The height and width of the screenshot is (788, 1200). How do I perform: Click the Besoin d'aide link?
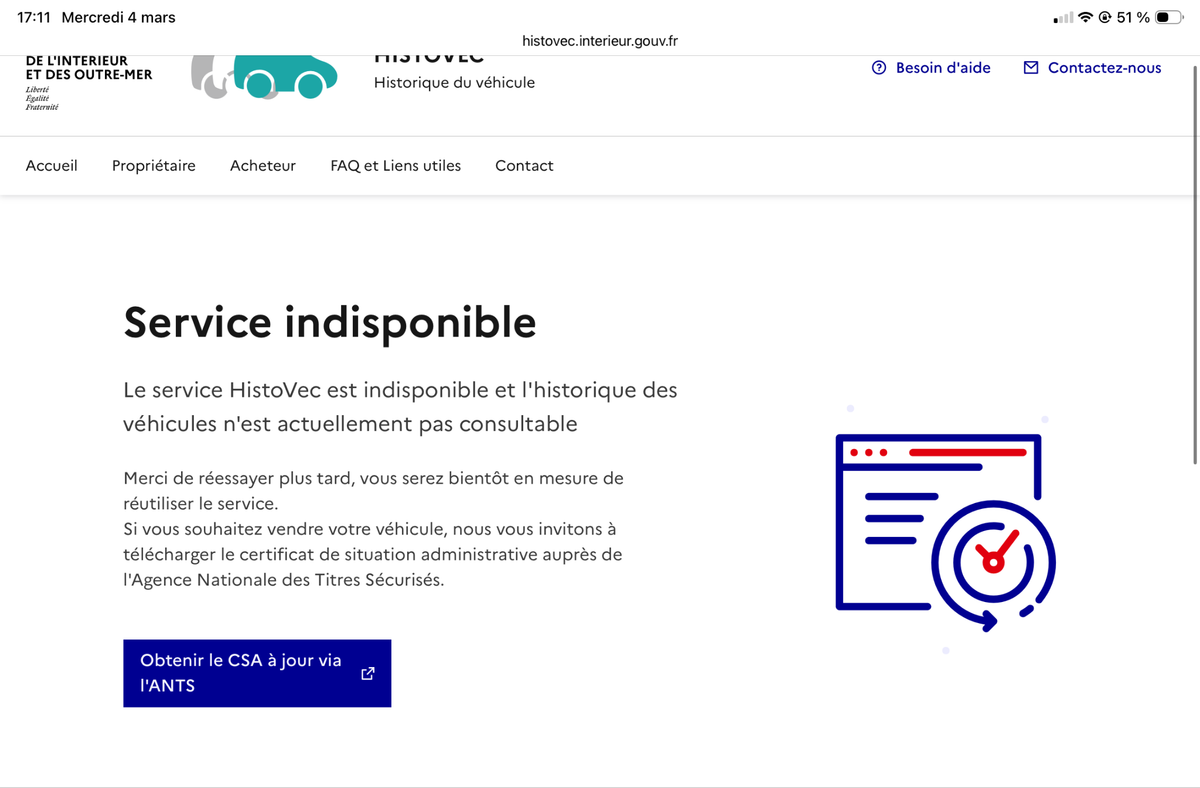[x=931, y=68]
